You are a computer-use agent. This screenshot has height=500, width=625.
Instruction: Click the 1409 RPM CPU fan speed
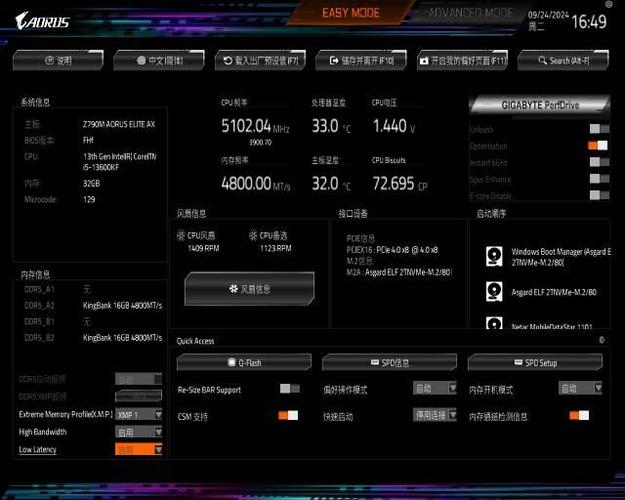[203, 248]
